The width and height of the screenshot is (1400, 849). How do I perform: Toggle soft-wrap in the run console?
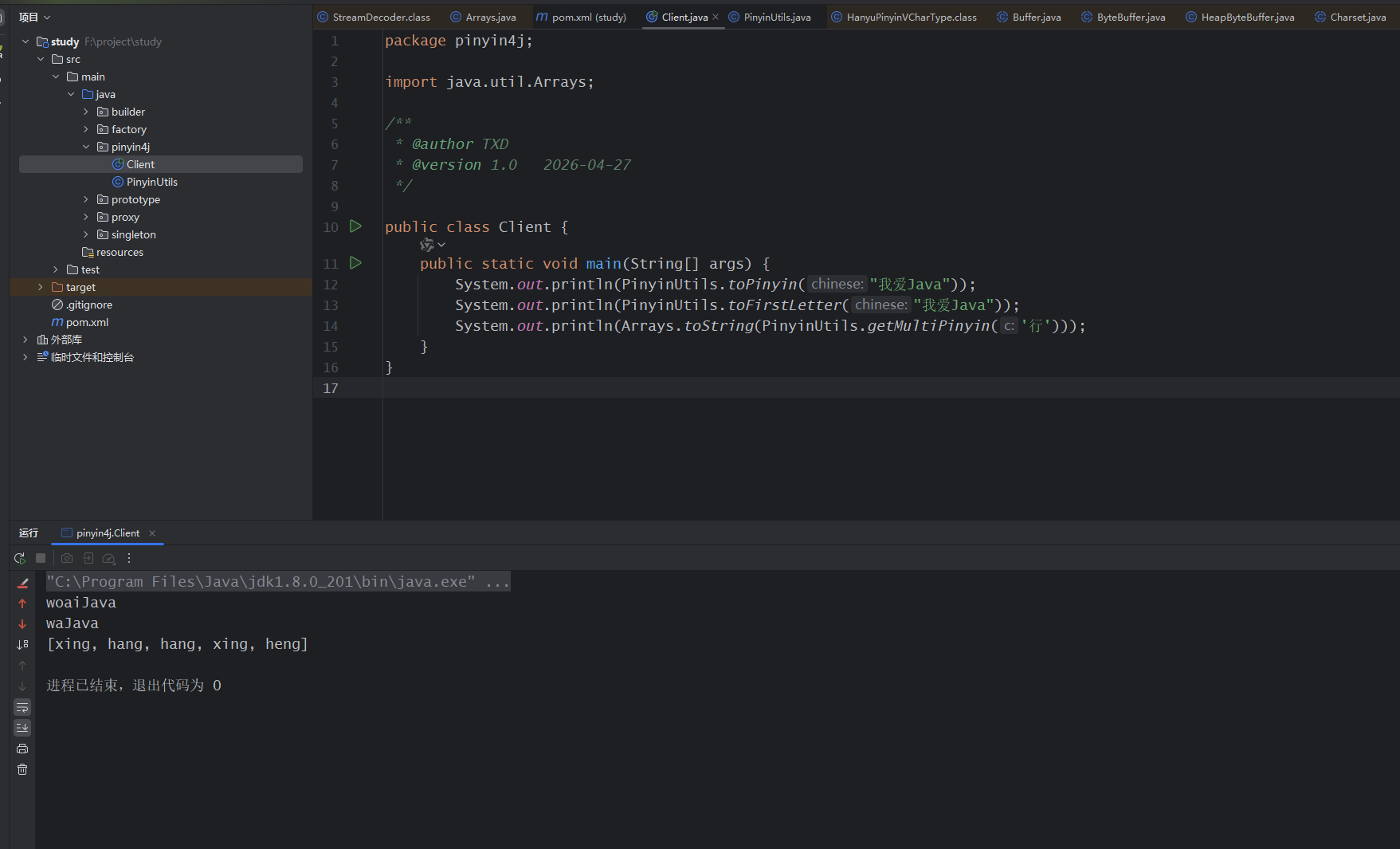point(22,708)
